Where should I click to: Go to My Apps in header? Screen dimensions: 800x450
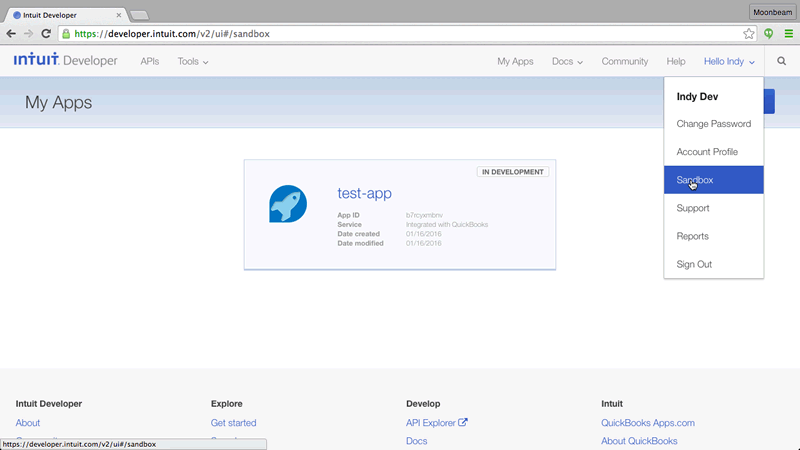click(x=515, y=61)
